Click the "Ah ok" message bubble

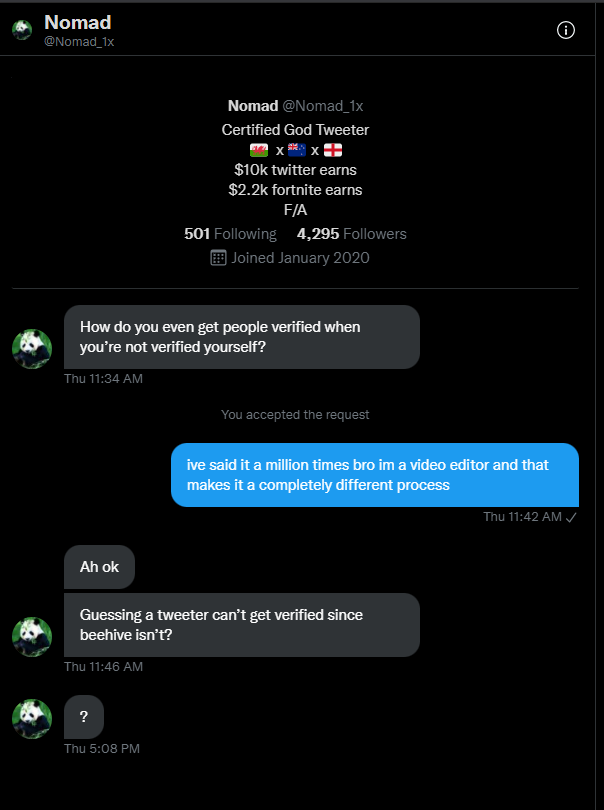point(99,567)
